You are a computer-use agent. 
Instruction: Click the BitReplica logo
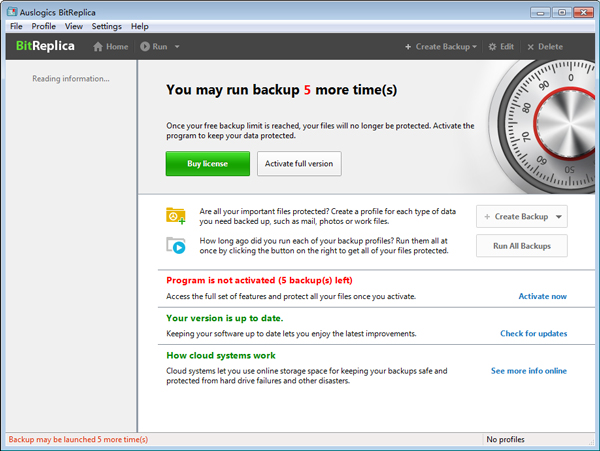[x=45, y=46]
